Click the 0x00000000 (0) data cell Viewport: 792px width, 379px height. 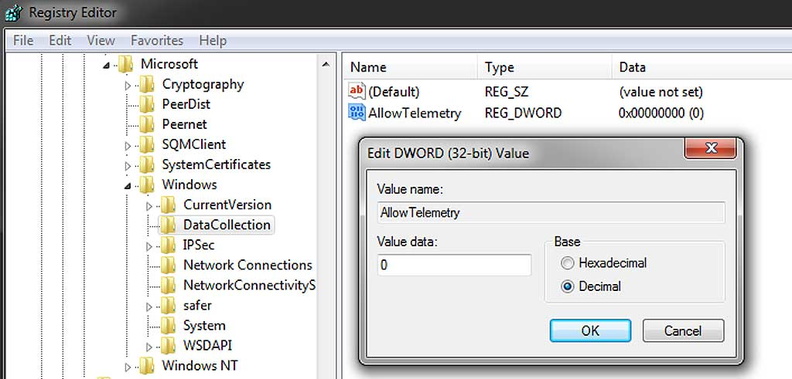point(661,113)
